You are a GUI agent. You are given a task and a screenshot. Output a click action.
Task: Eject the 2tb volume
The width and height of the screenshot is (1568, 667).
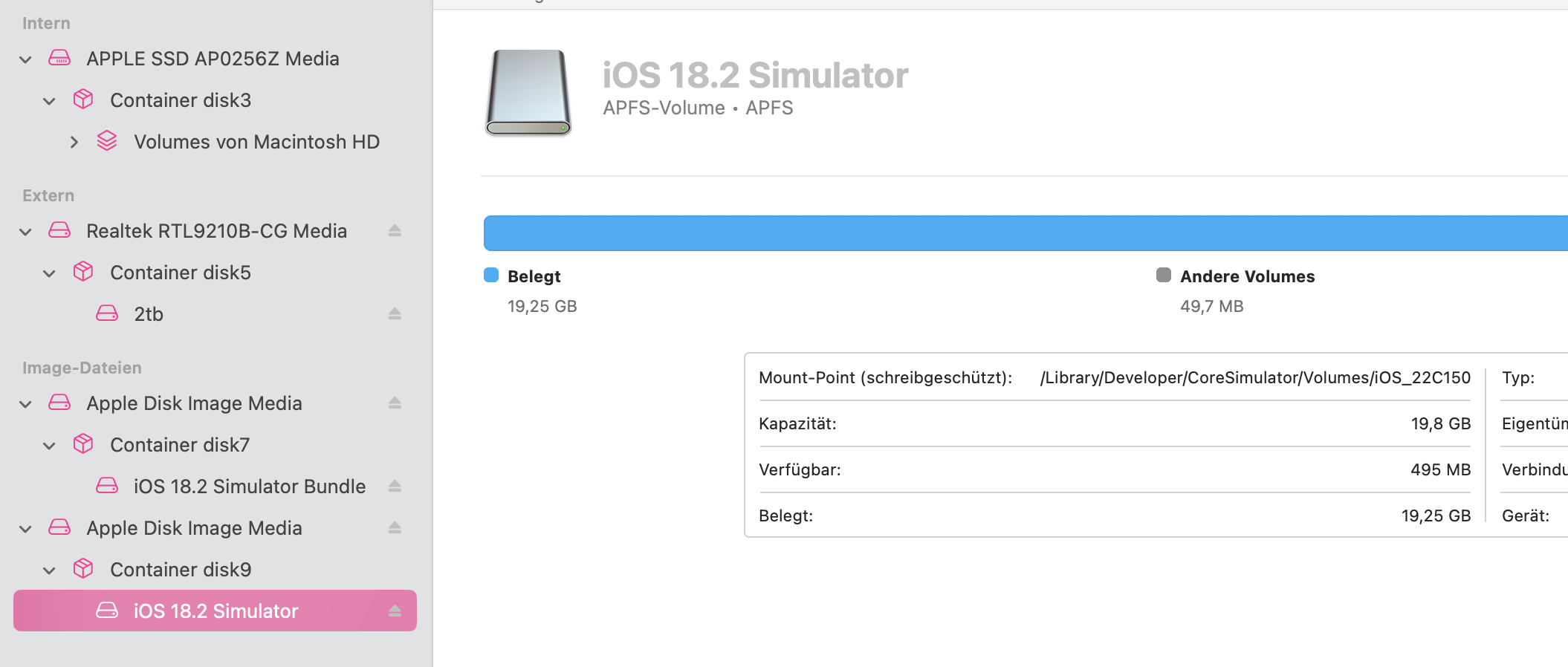395,314
